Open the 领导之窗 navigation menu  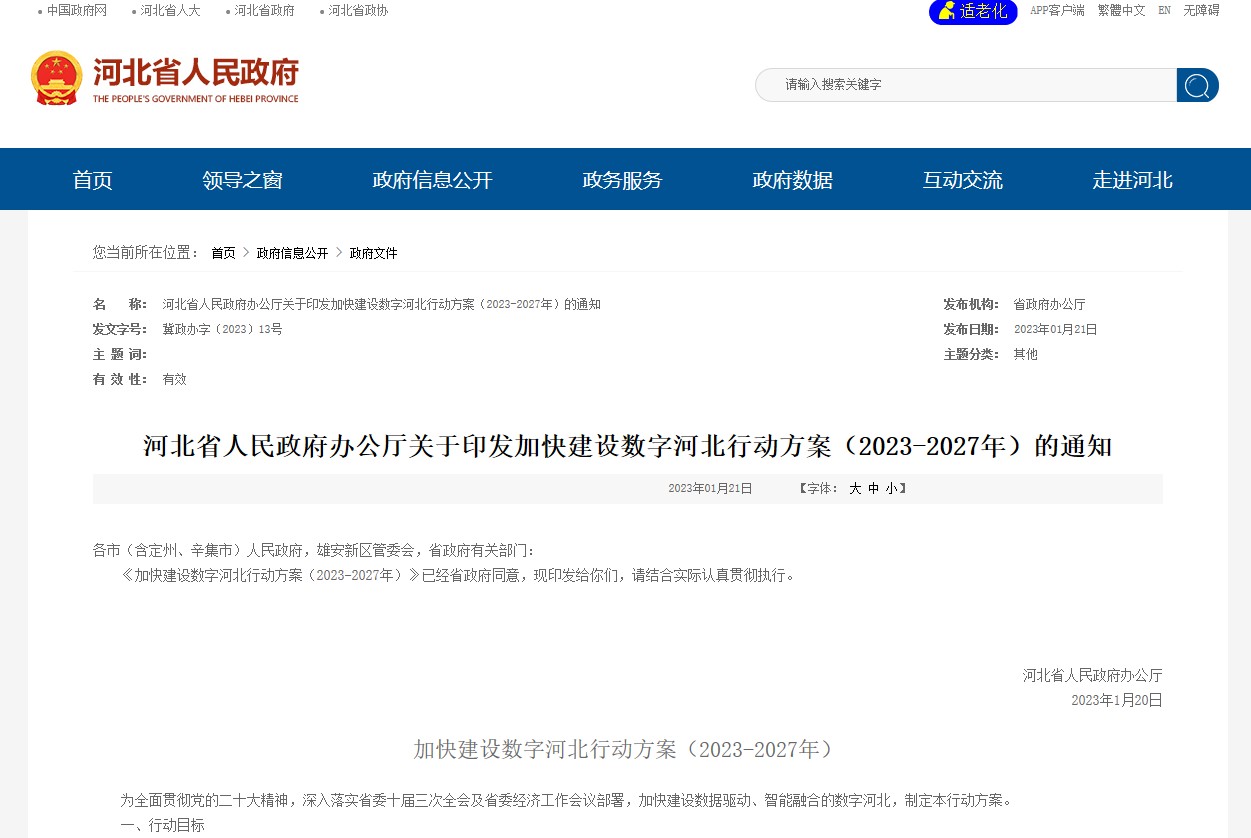[242, 180]
